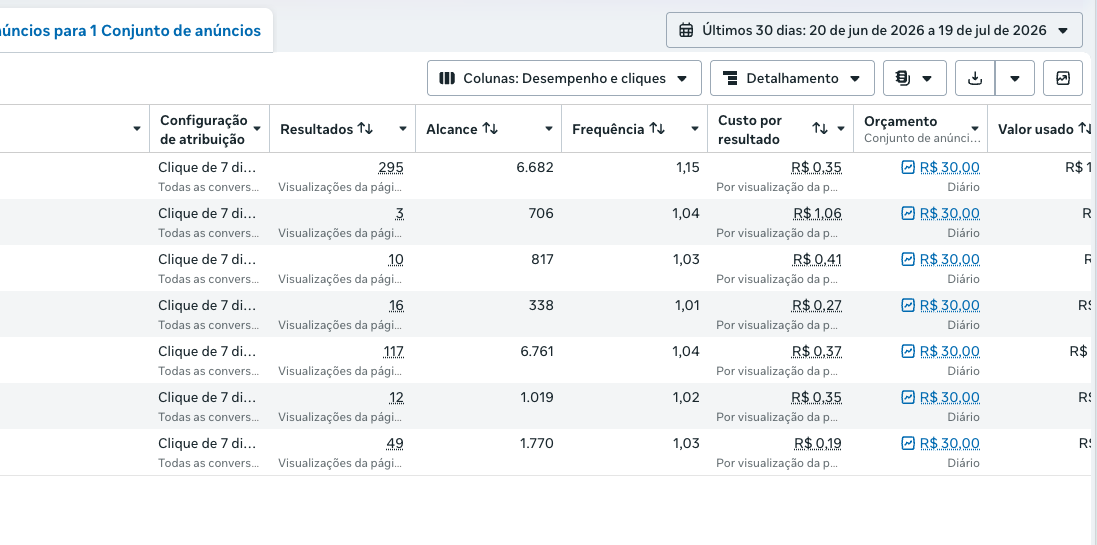Sort by the Valor usado column arrows
The image size is (1097, 545).
click(x=1085, y=129)
